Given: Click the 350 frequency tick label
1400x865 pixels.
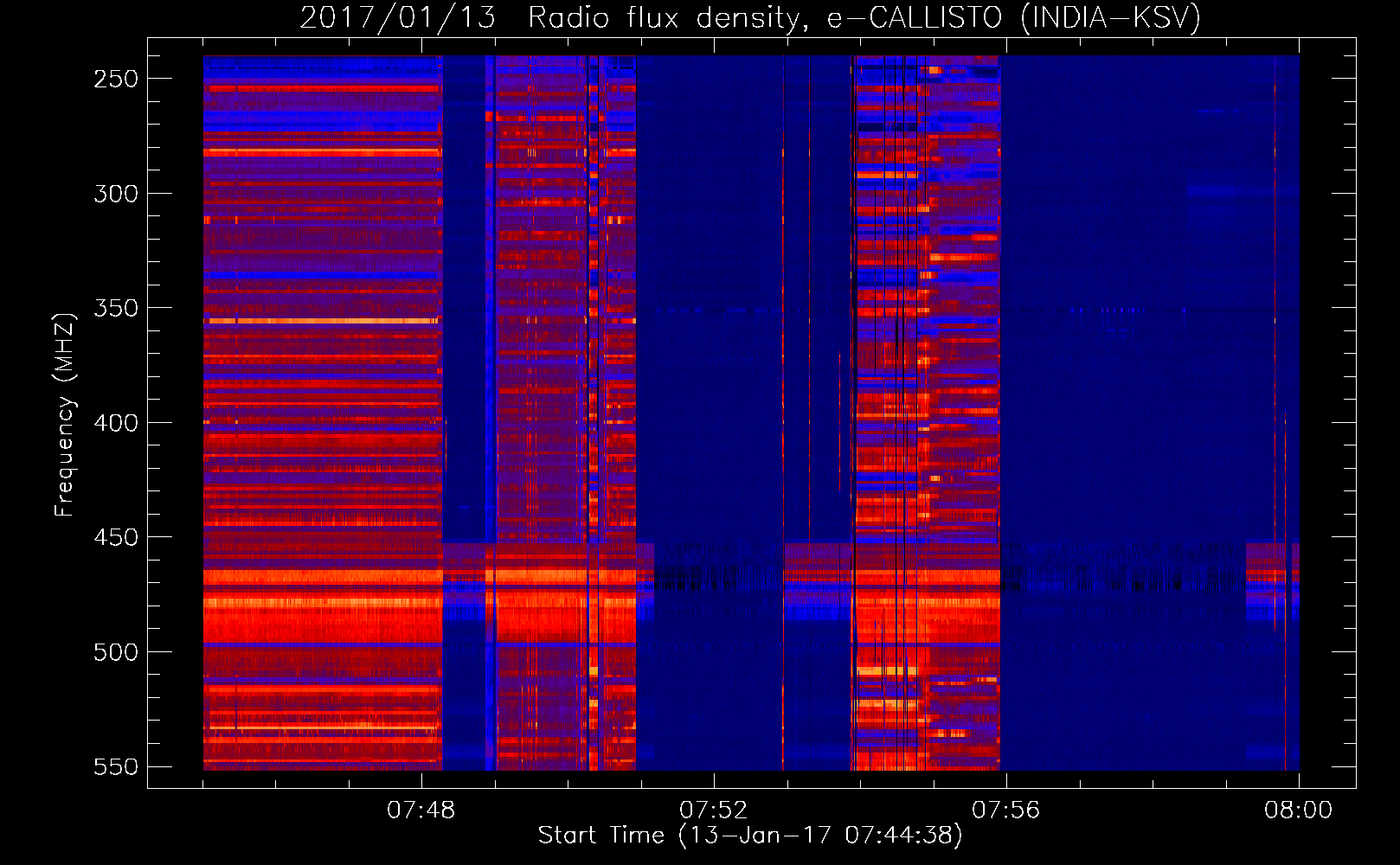Looking at the screenshot, I should pos(116,308).
